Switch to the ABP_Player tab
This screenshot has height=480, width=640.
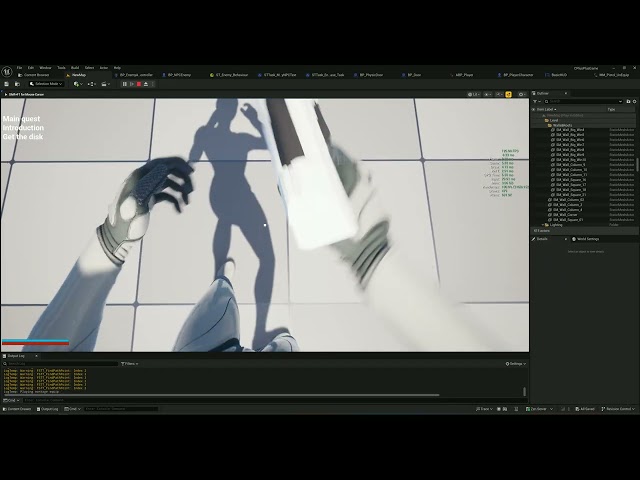[x=464, y=75]
